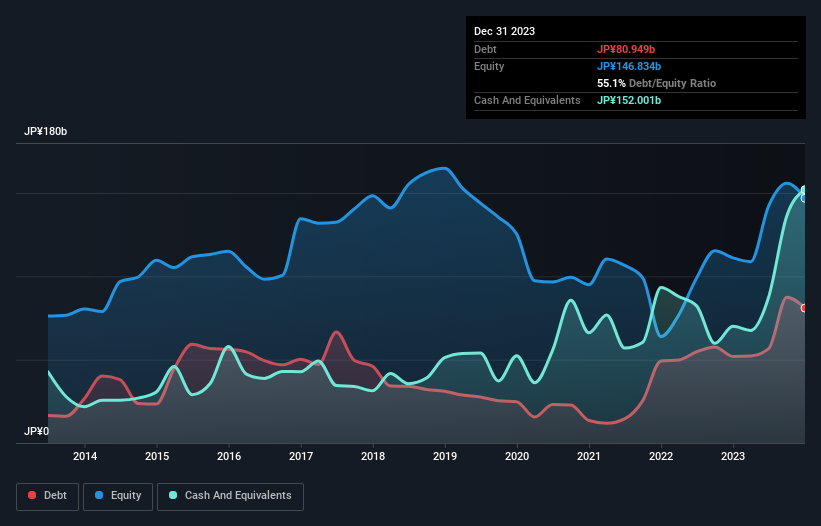Screen dimensions: 821x526
Task: Click Cash And Equivalents label in tooltip
Action: click(x=527, y=100)
